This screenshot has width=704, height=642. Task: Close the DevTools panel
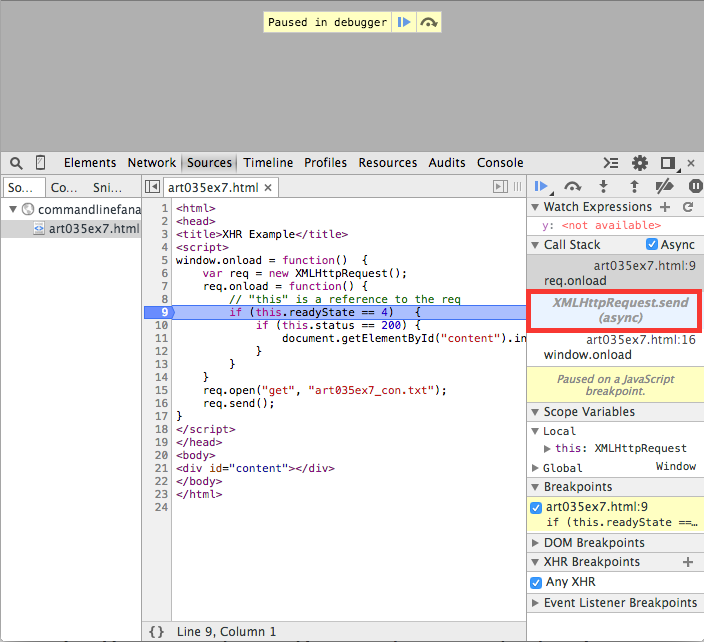click(x=691, y=163)
